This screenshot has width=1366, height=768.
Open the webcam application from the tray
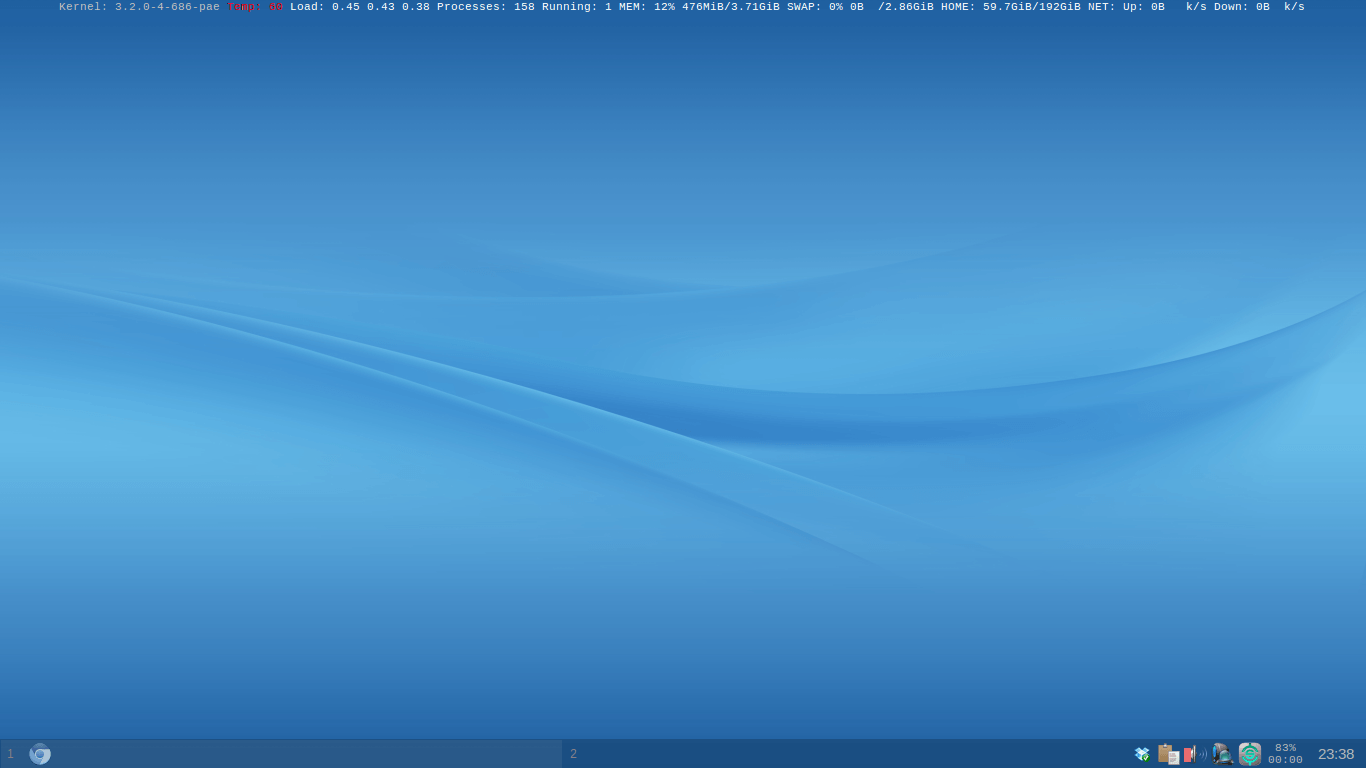(1222, 754)
